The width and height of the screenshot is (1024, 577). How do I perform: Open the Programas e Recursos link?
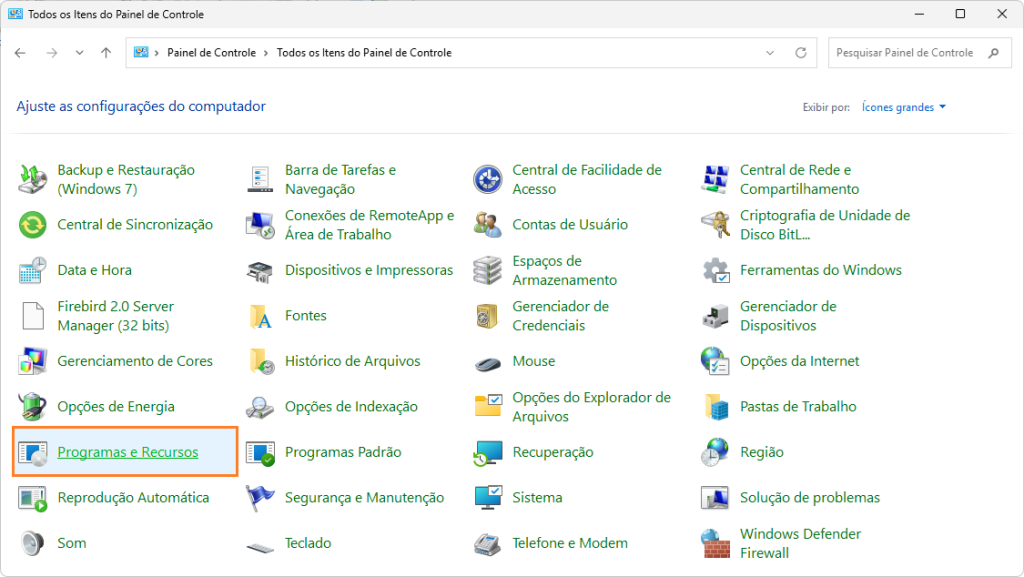click(x=128, y=452)
